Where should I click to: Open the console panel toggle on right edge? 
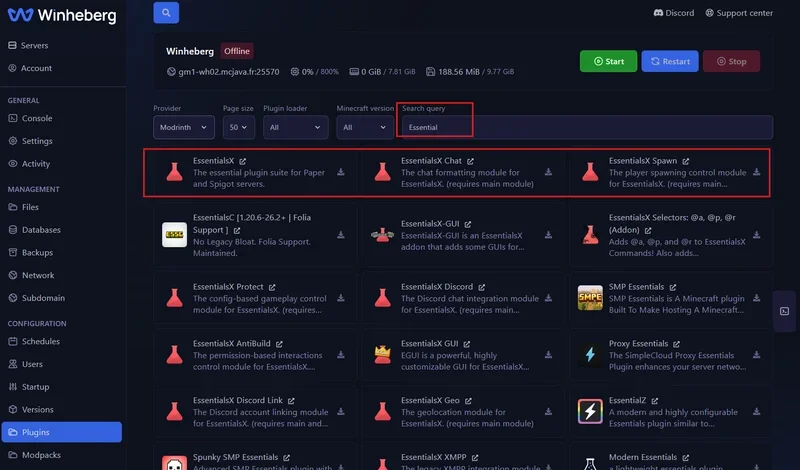pos(785,311)
